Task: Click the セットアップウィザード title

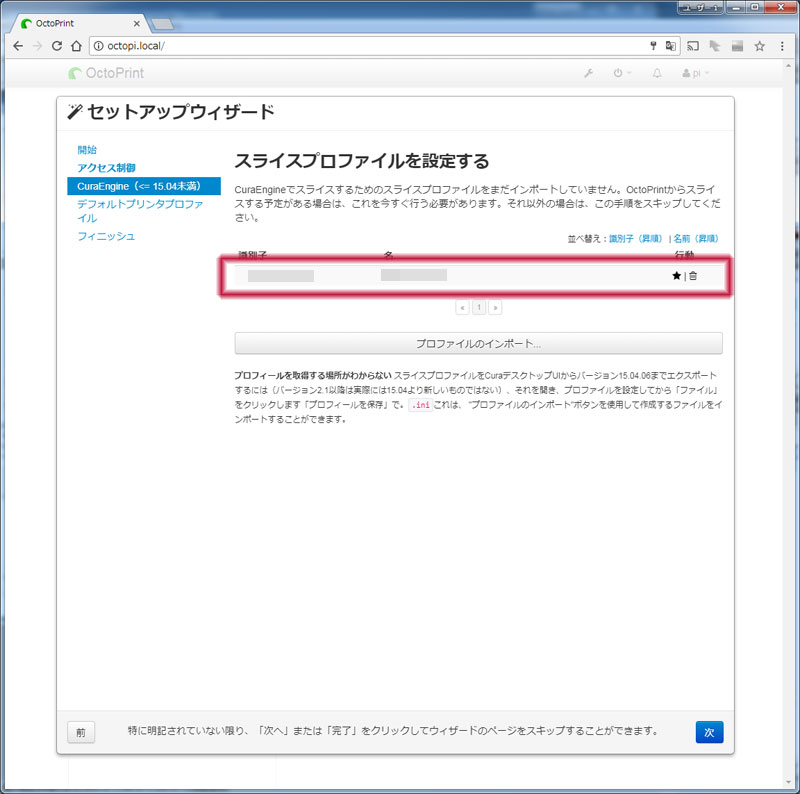Action: point(181,112)
